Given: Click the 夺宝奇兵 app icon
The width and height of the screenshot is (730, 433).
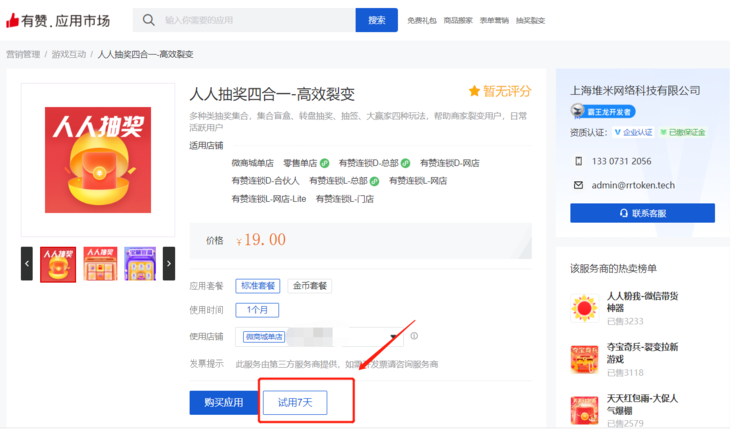Looking at the screenshot, I should pyautogui.click(x=584, y=359).
